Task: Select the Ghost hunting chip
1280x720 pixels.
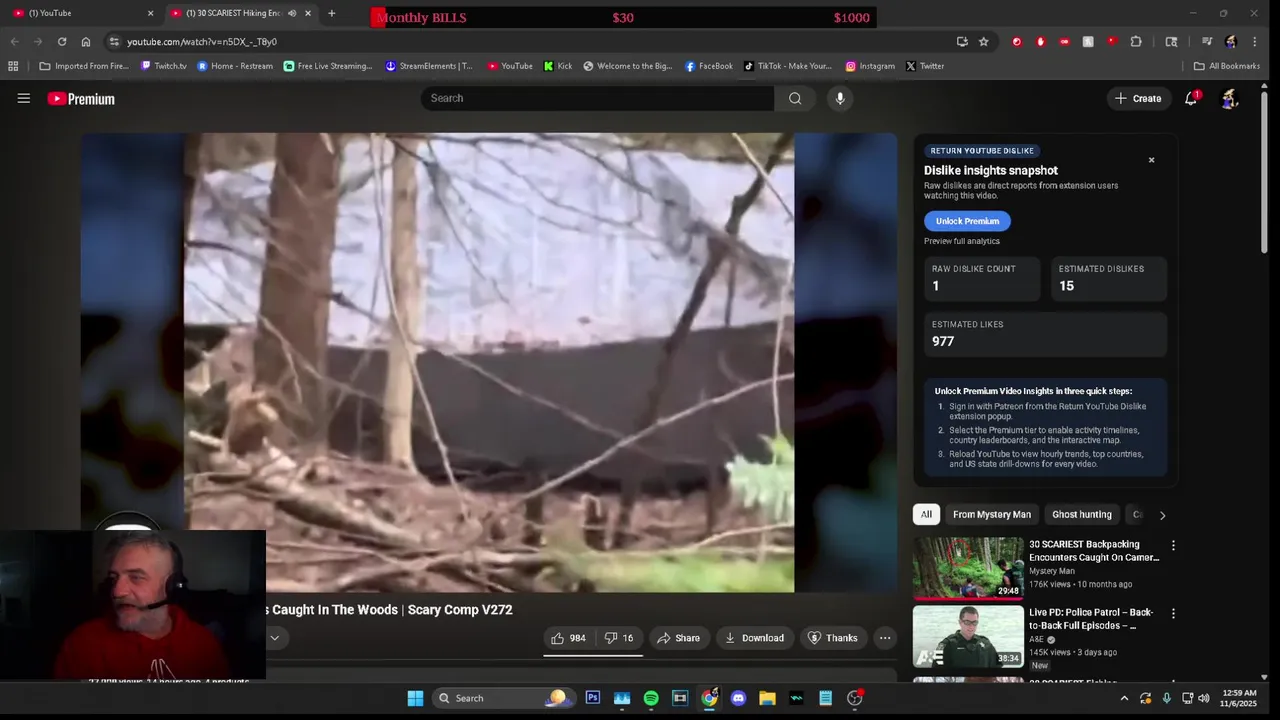Action: [x=1081, y=515]
